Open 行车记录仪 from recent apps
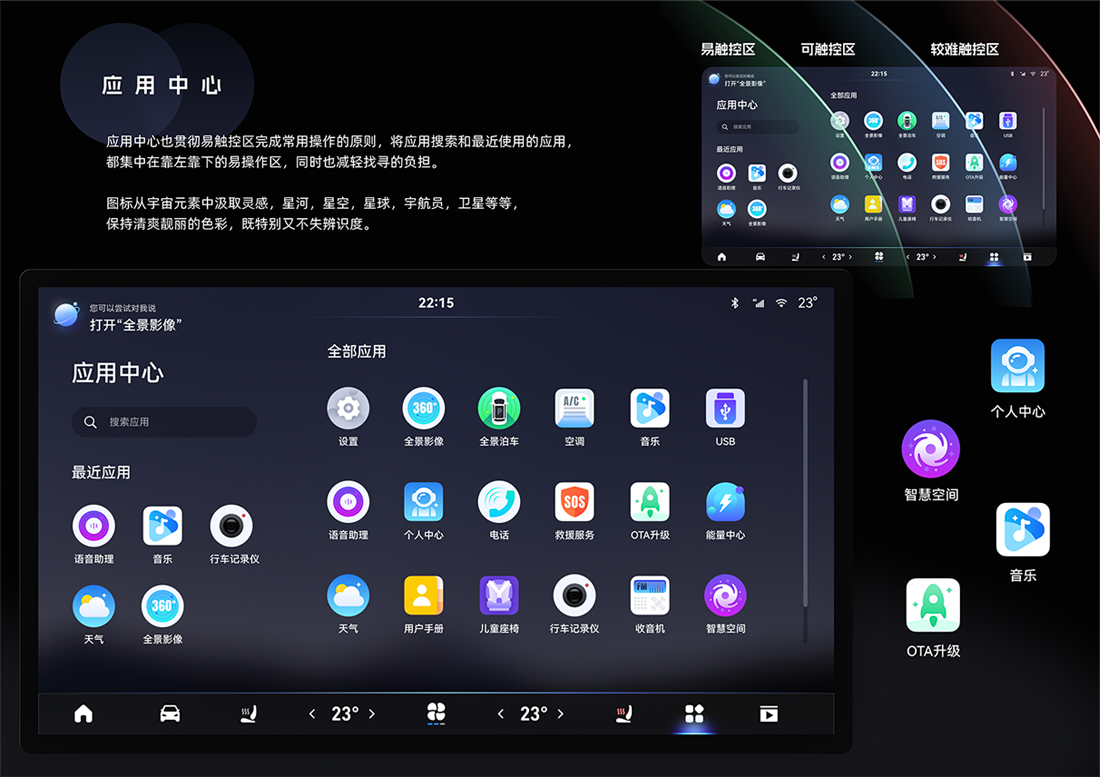The width and height of the screenshot is (1100, 777). [232, 525]
